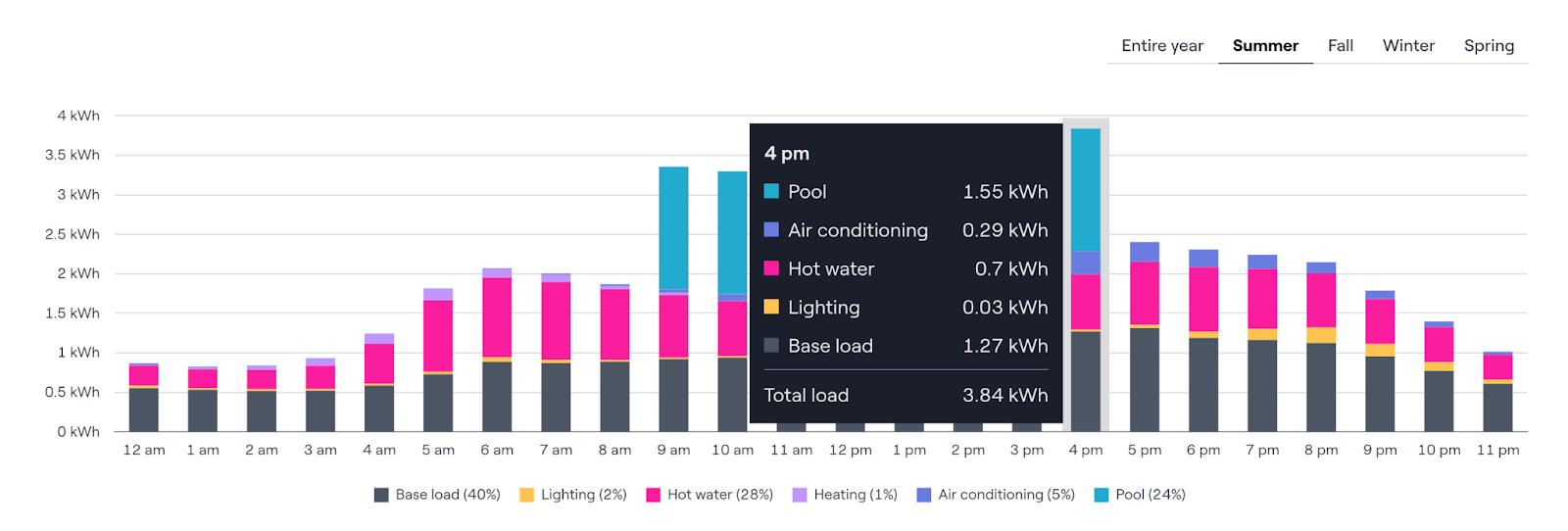Click the Hot water legend swatch

[653, 495]
